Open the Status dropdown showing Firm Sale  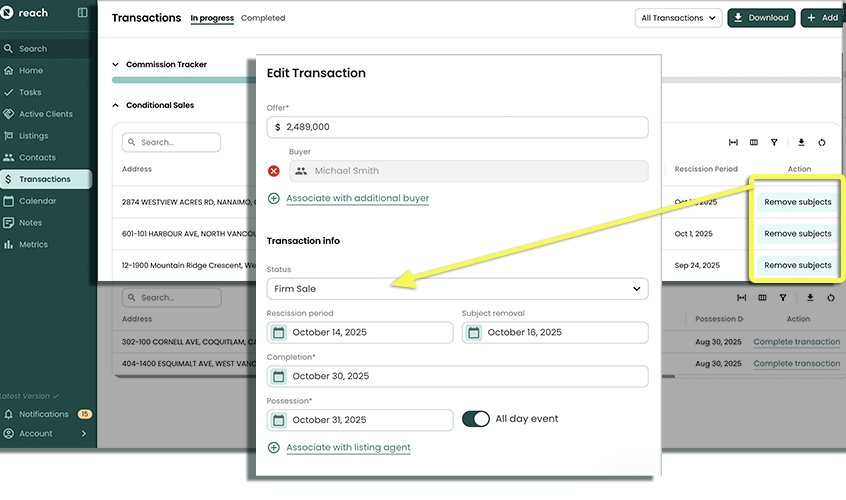[457, 289]
